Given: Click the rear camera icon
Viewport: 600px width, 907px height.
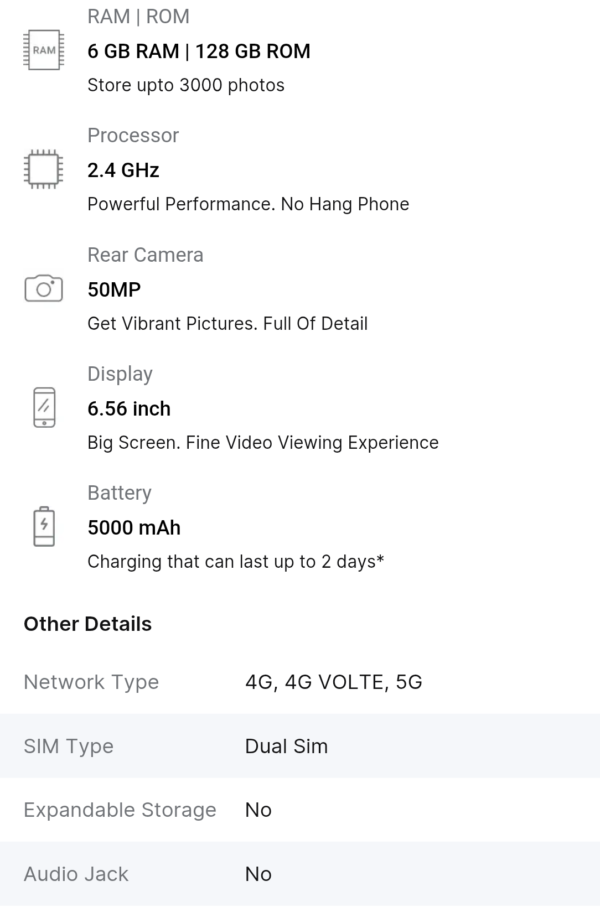Looking at the screenshot, I should (x=43, y=289).
